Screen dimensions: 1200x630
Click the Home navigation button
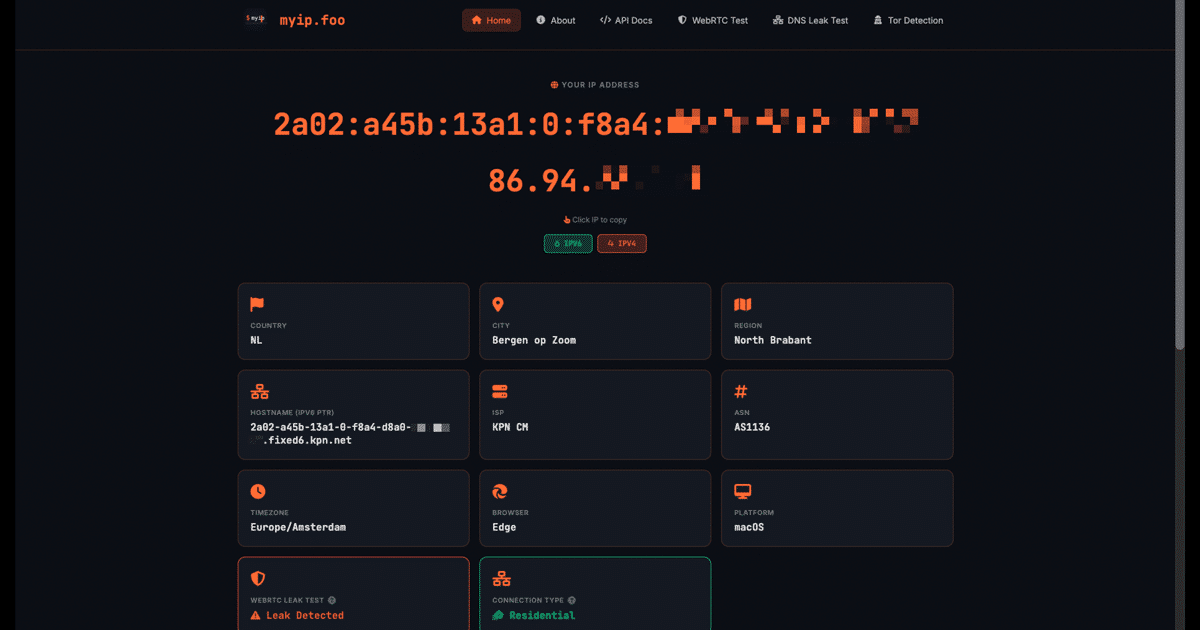point(491,20)
